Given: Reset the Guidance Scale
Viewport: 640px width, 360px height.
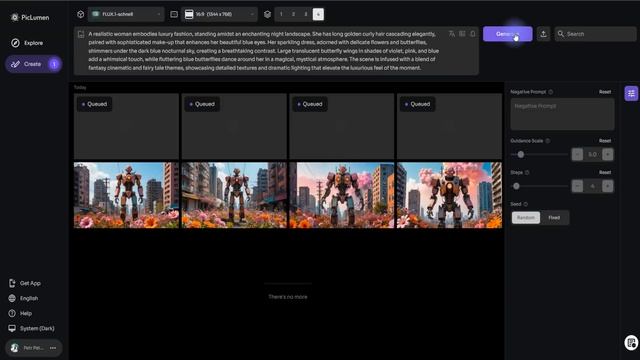Looking at the screenshot, I should coord(605,141).
